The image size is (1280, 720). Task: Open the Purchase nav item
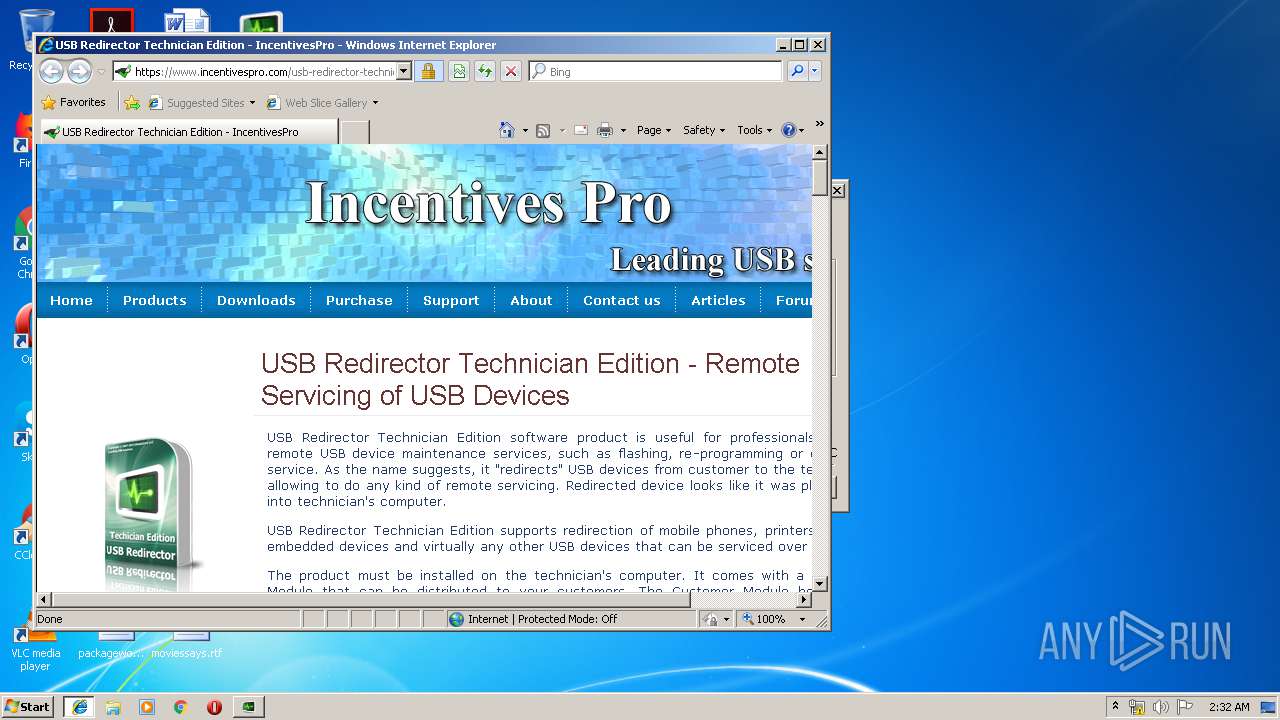click(x=359, y=300)
